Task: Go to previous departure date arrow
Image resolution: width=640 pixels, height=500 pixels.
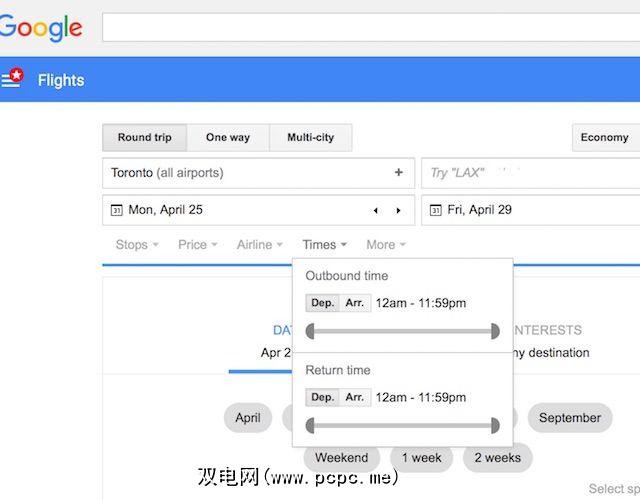Action: pos(376,211)
